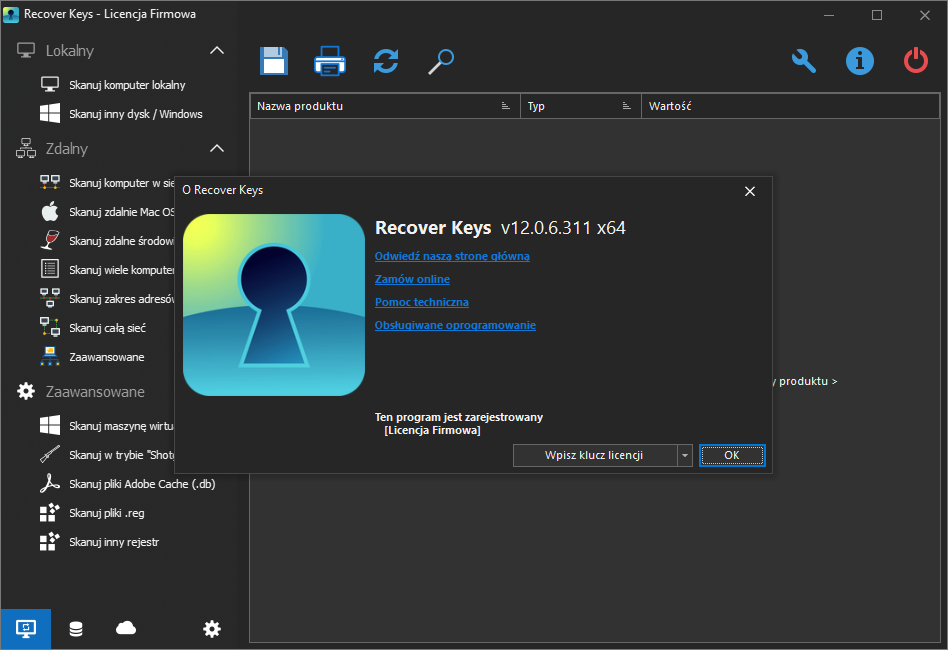The width and height of the screenshot is (948, 650).
Task: Select Skanuj inny dysk / Windows text
Action: (135, 114)
